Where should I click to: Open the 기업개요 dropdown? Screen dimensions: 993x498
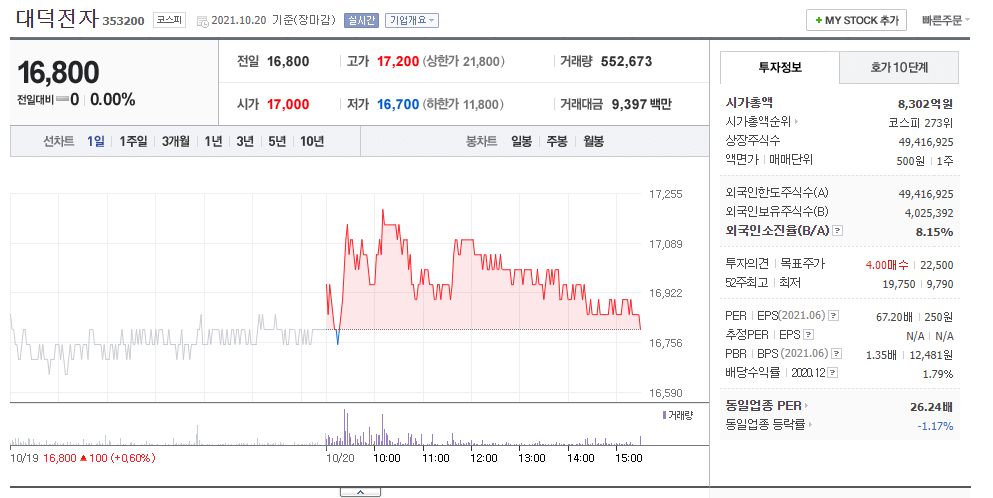(x=412, y=20)
